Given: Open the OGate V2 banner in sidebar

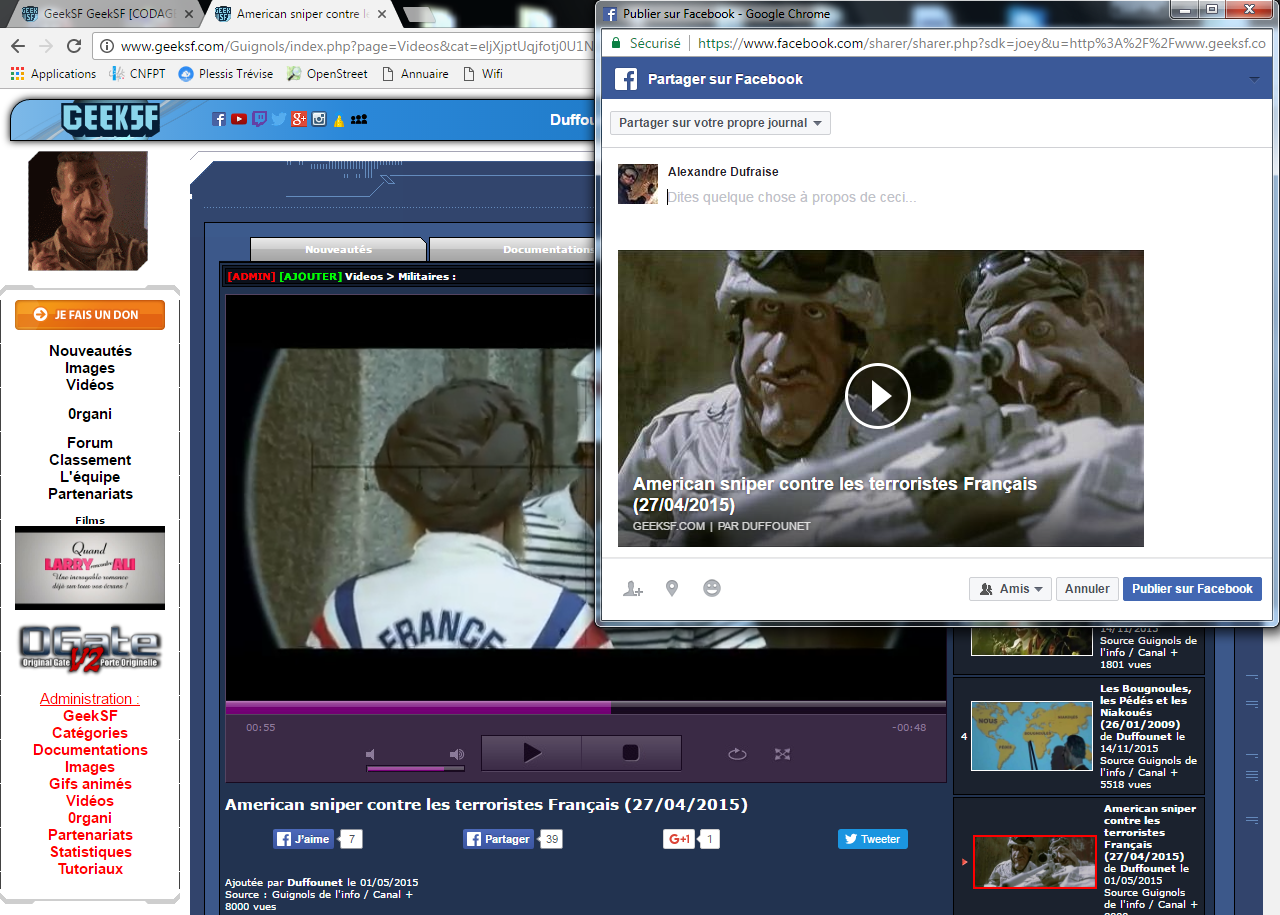Looking at the screenshot, I should click(x=90, y=650).
